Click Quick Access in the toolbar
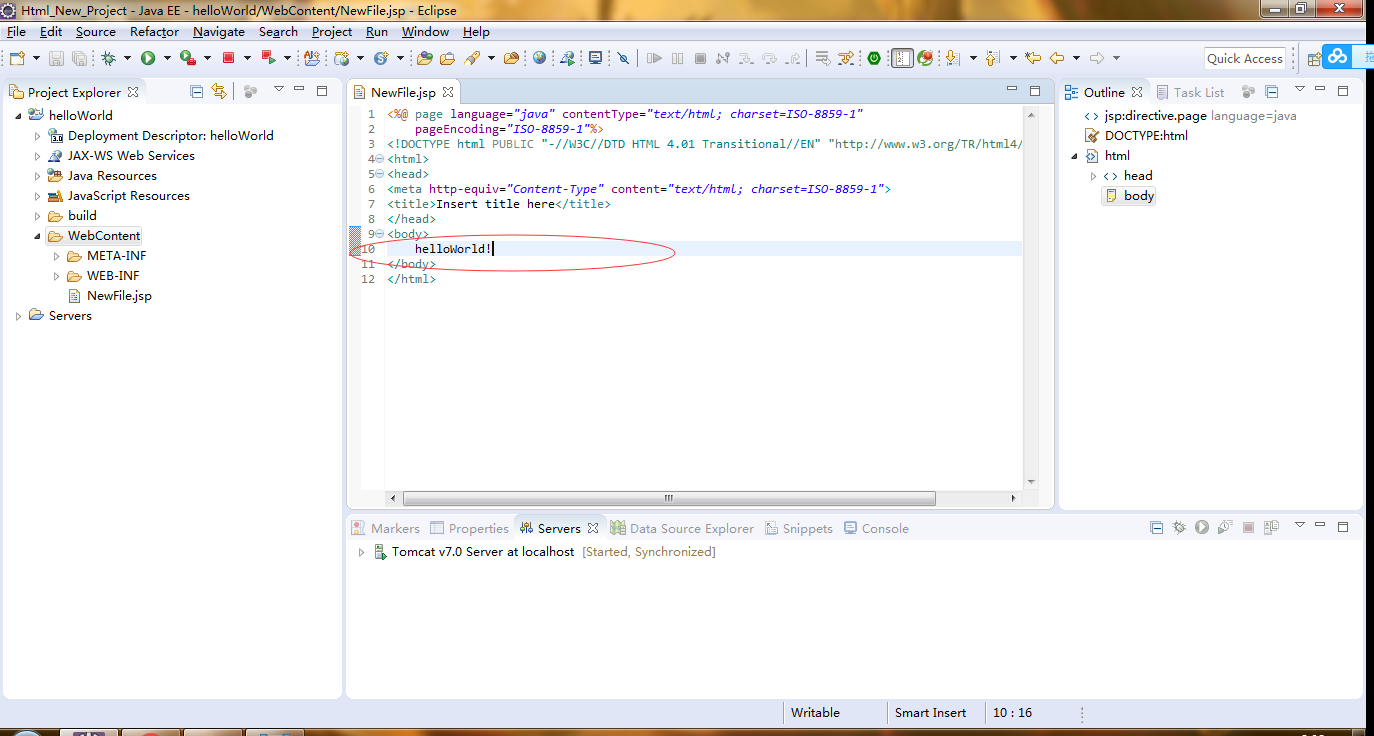Screen dimensions: 1374x736 pyautogui.click(x=1245, y=57)
